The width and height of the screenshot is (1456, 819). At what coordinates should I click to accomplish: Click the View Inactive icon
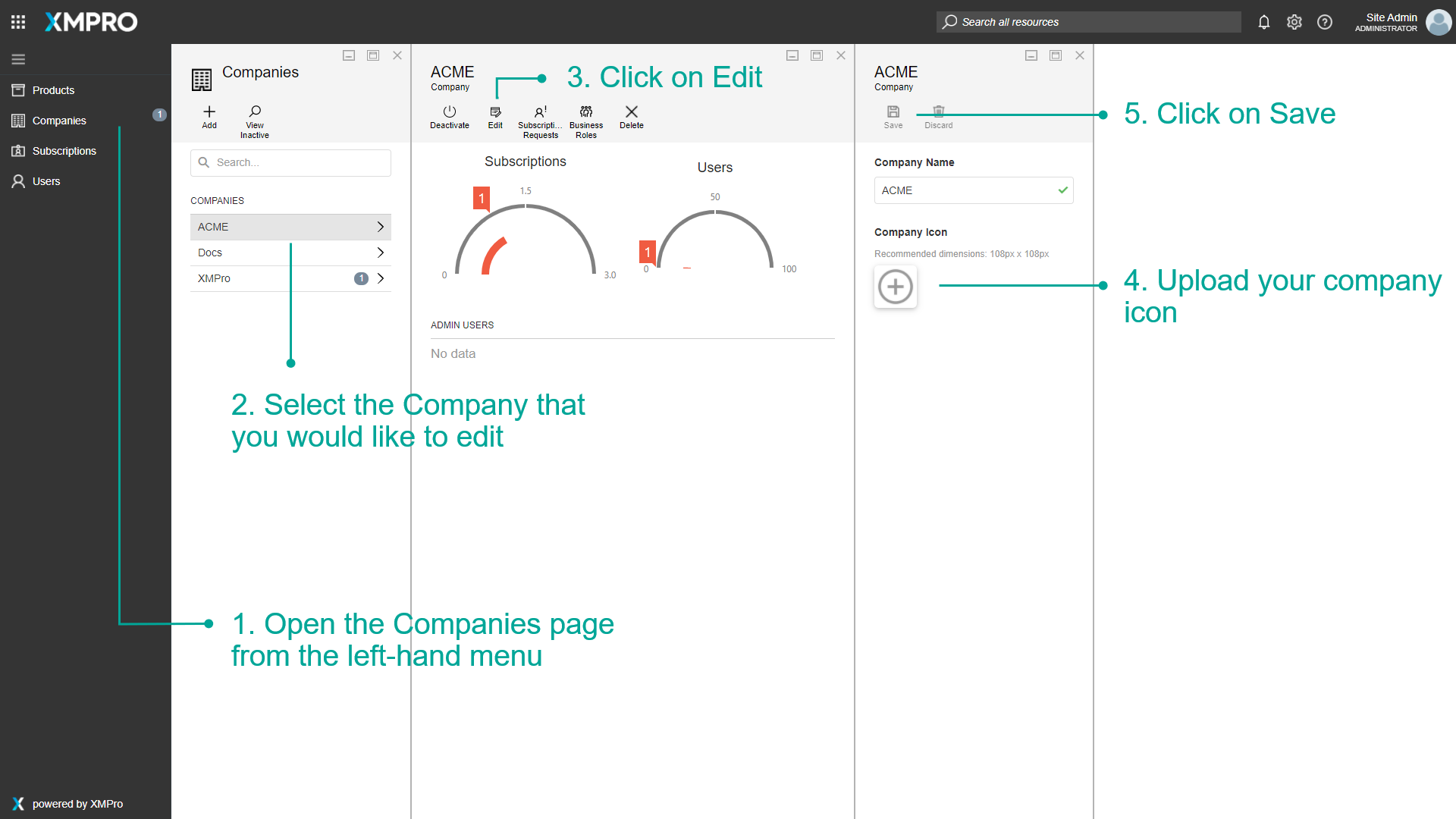[255, 112]
